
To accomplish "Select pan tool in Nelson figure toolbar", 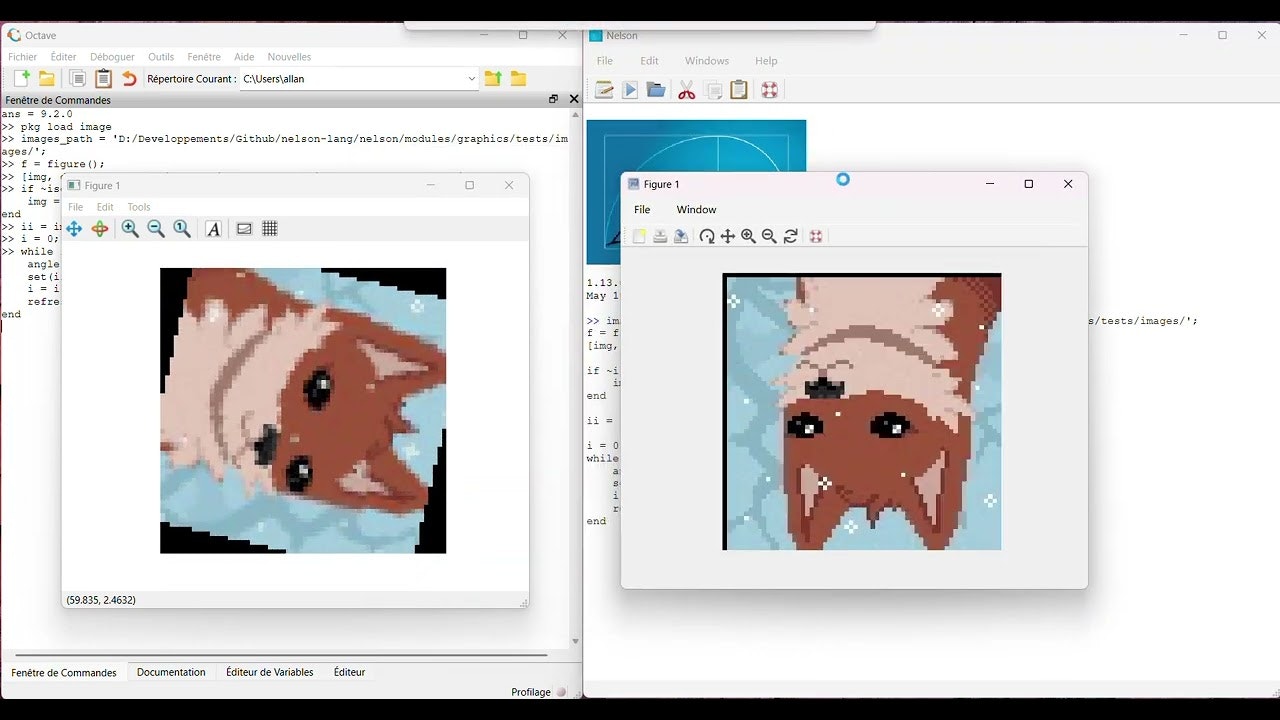I will point(728,236).
